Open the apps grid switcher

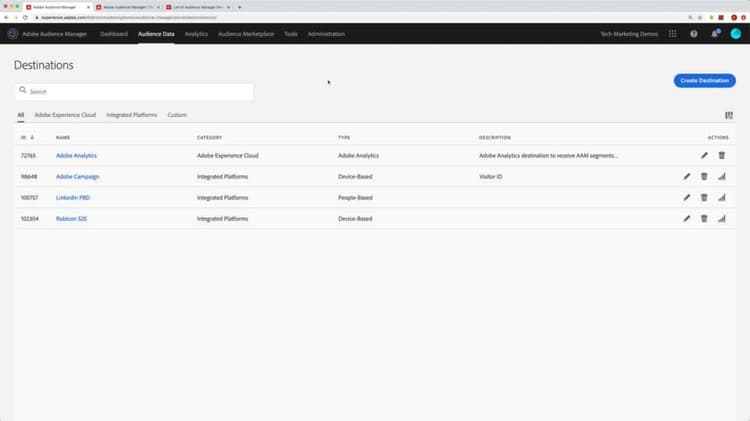pyautogui.click(x=673, y=34)
